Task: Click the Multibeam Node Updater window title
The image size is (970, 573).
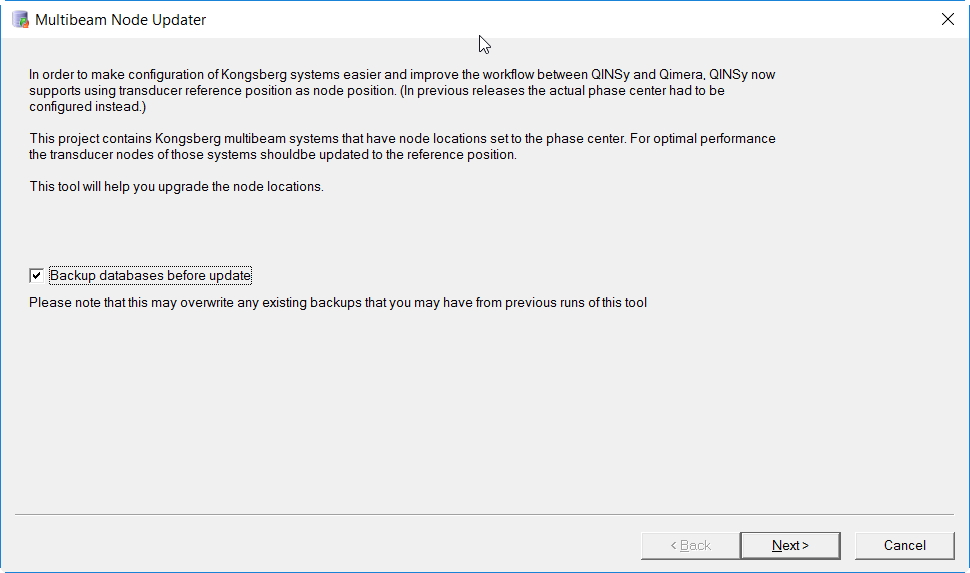Action: [x=121, y=20]
